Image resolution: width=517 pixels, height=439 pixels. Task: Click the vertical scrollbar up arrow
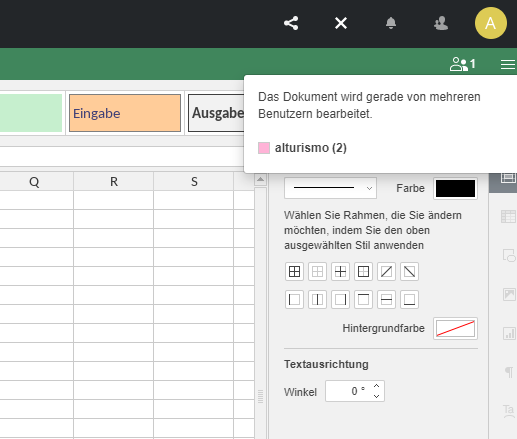click(261, 180)
